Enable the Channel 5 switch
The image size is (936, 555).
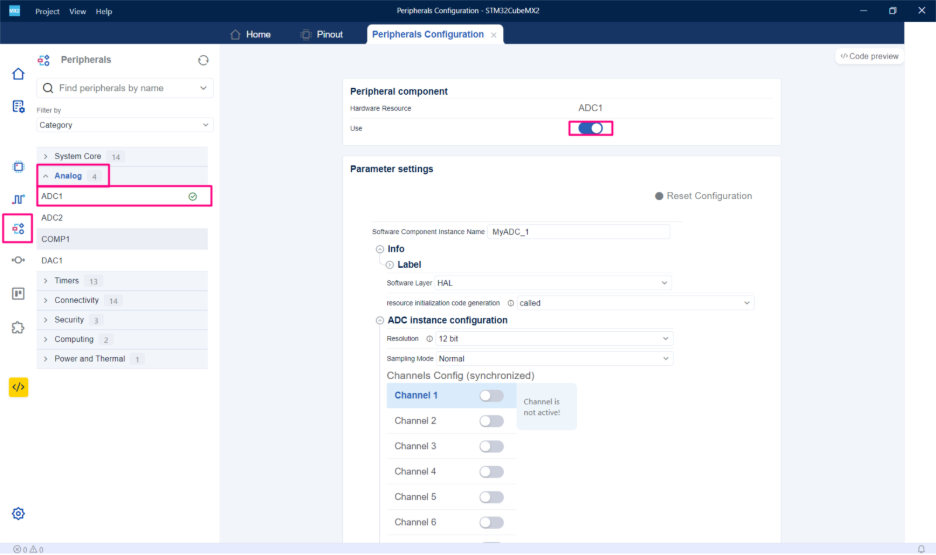tap(491, 497)
